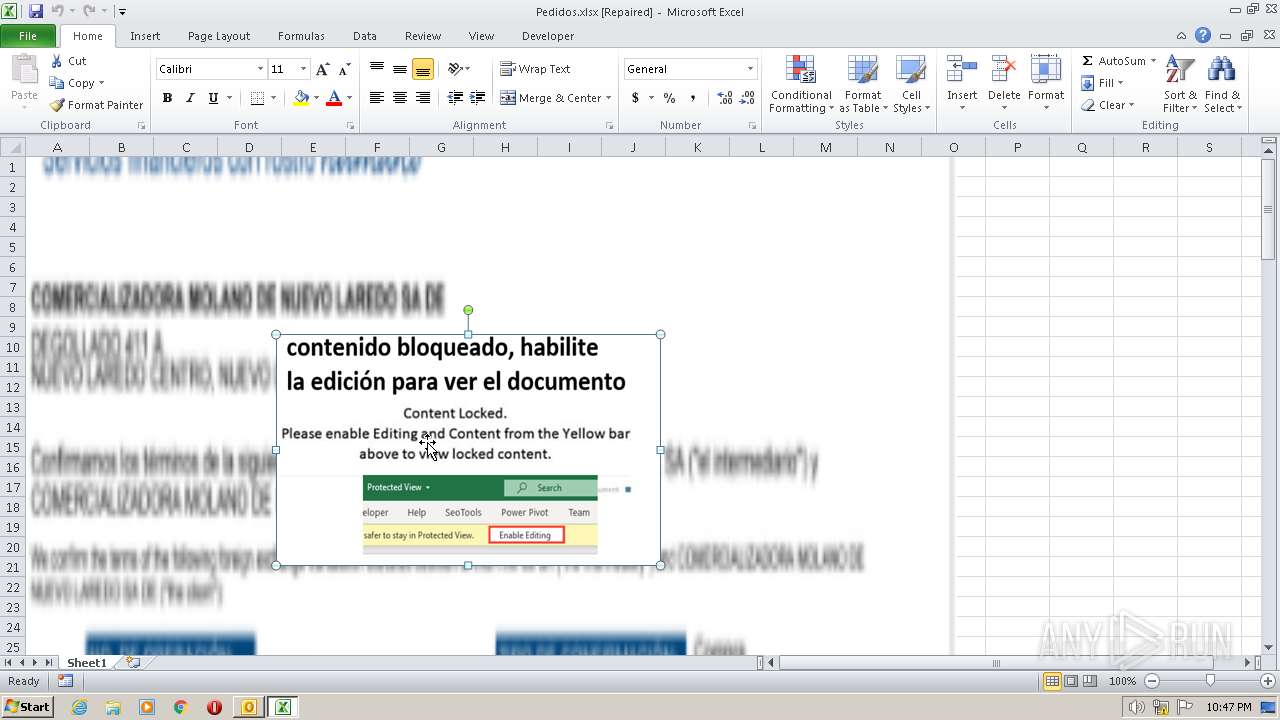
Task: Click the Increase Font Size icon
Action: pyautogui.click(x=322, y=69)
